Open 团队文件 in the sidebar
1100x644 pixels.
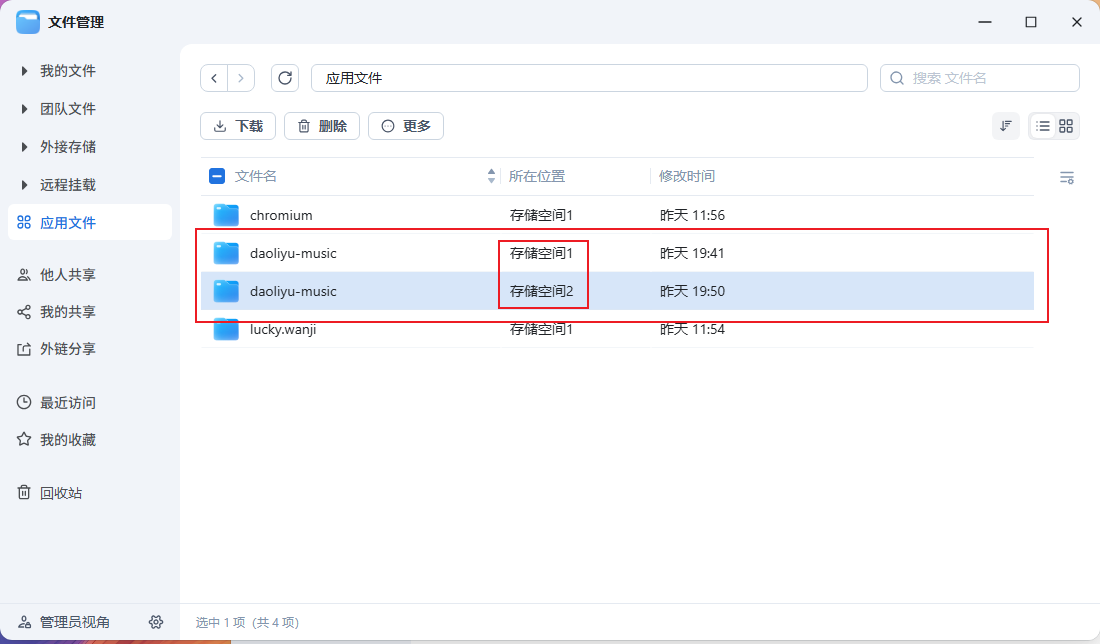[68, 109]
